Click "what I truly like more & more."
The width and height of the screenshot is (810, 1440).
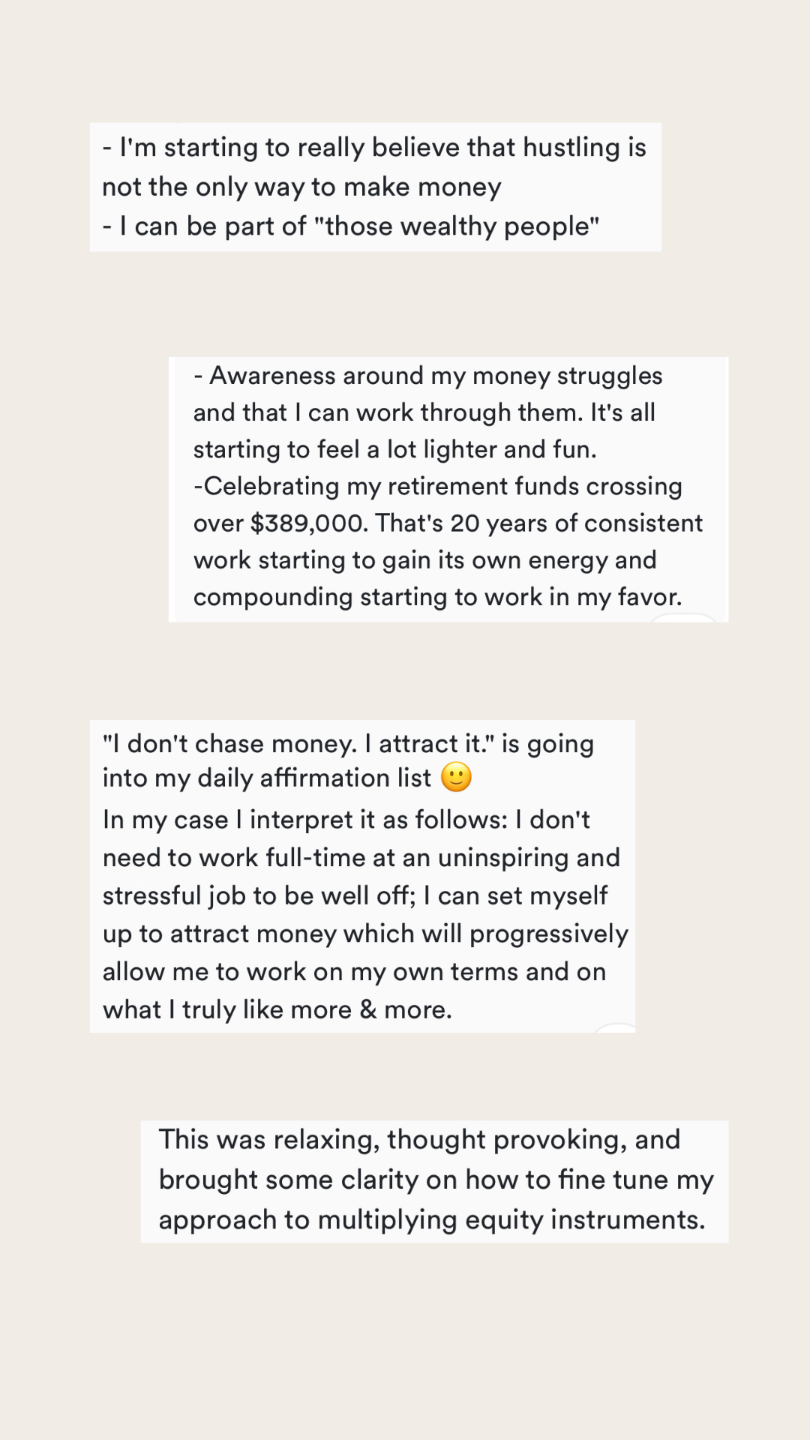[x=277, y=1010]
